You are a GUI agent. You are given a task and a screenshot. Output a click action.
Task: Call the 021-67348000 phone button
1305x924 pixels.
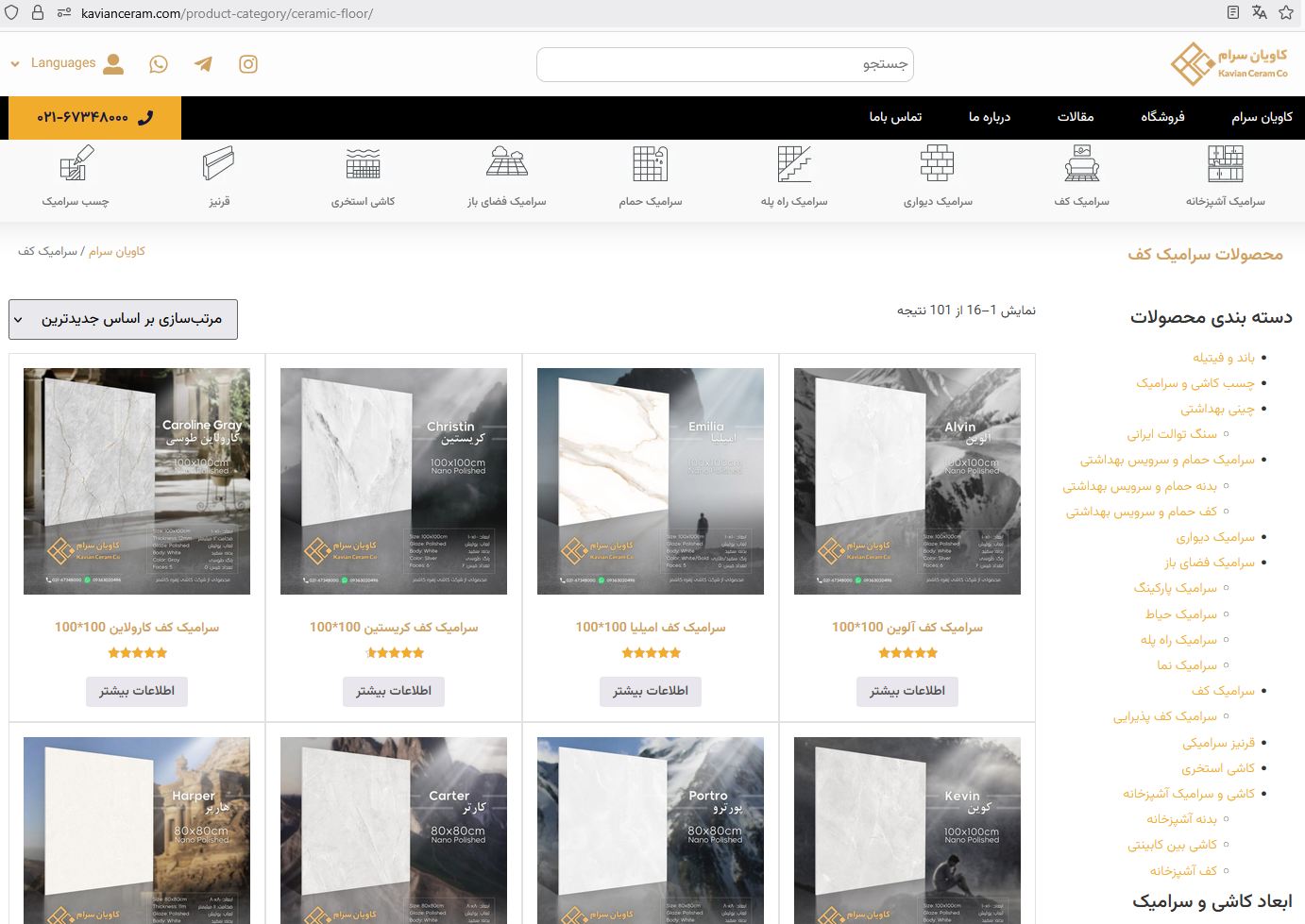(x=94, y=118)
